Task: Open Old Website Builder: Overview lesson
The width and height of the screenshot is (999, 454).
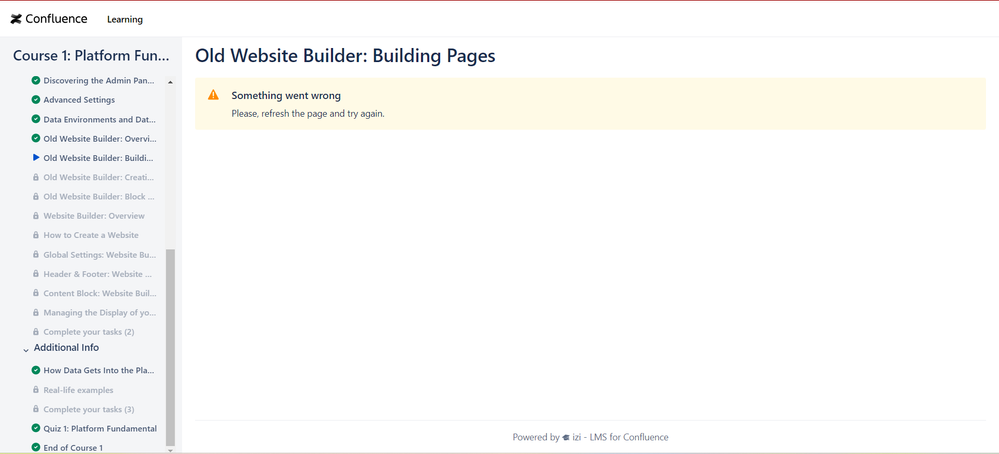Action: click(99, 139)
